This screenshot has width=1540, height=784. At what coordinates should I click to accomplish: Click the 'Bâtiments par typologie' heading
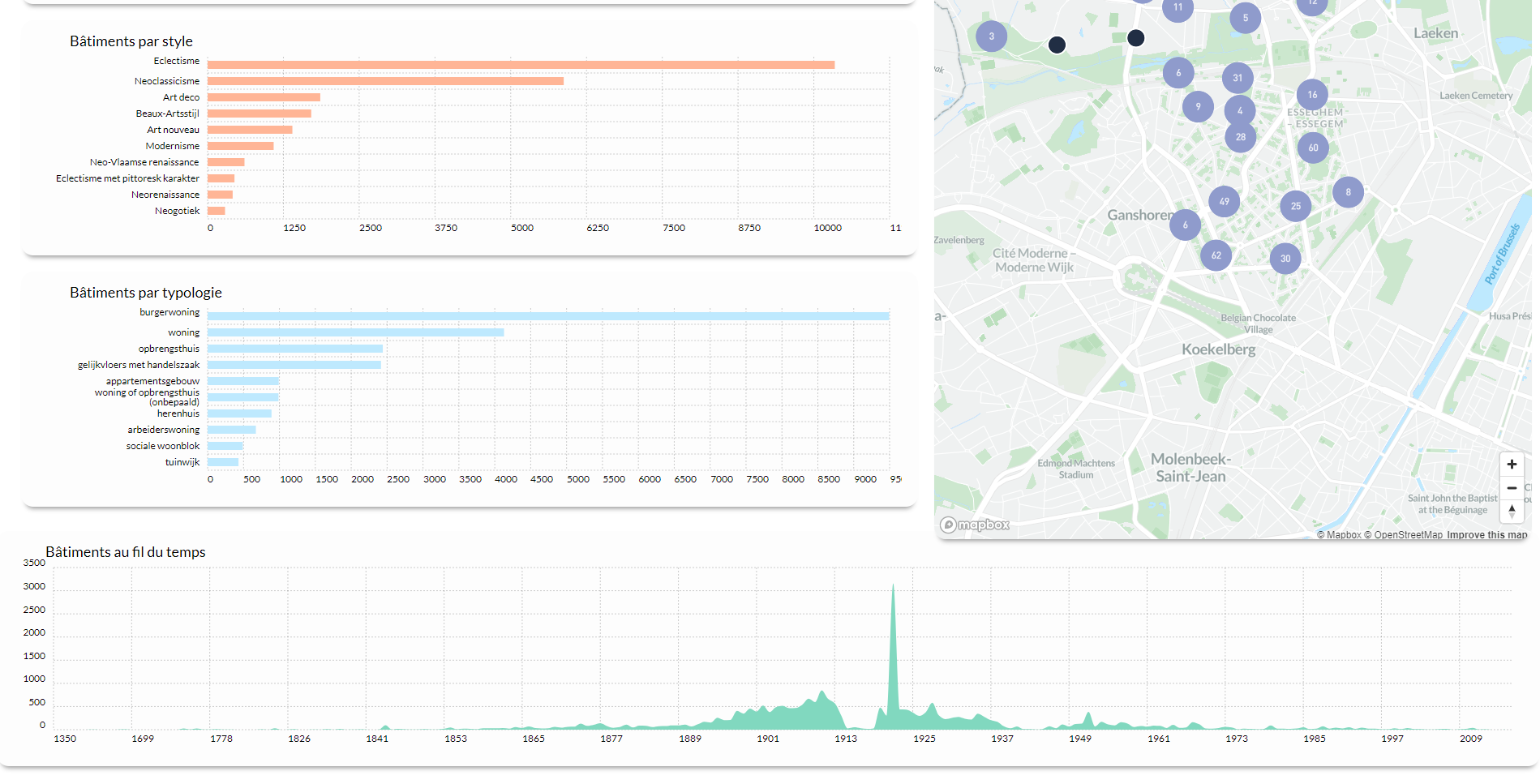[146, 293]
